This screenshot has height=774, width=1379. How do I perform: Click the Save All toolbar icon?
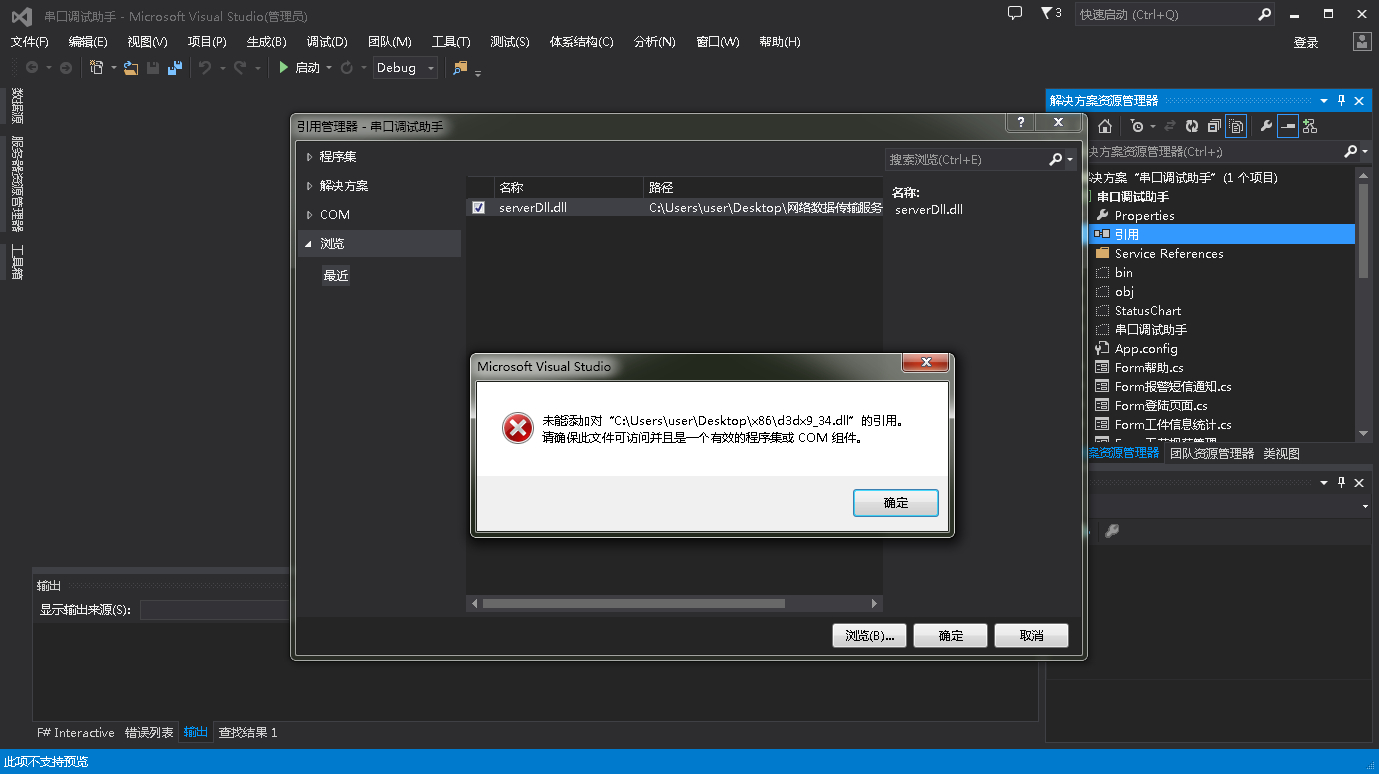click(175, 68)
